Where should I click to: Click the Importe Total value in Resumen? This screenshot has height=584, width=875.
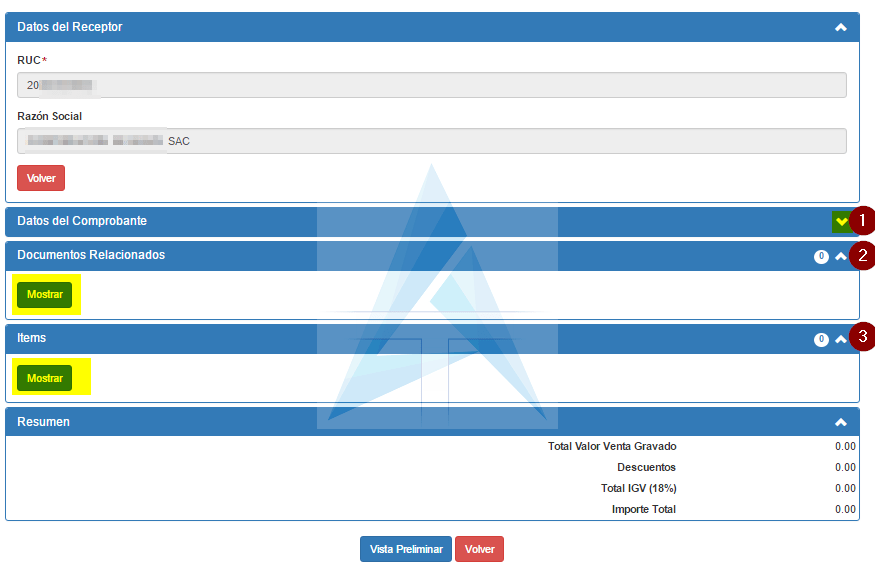(845, 509)
